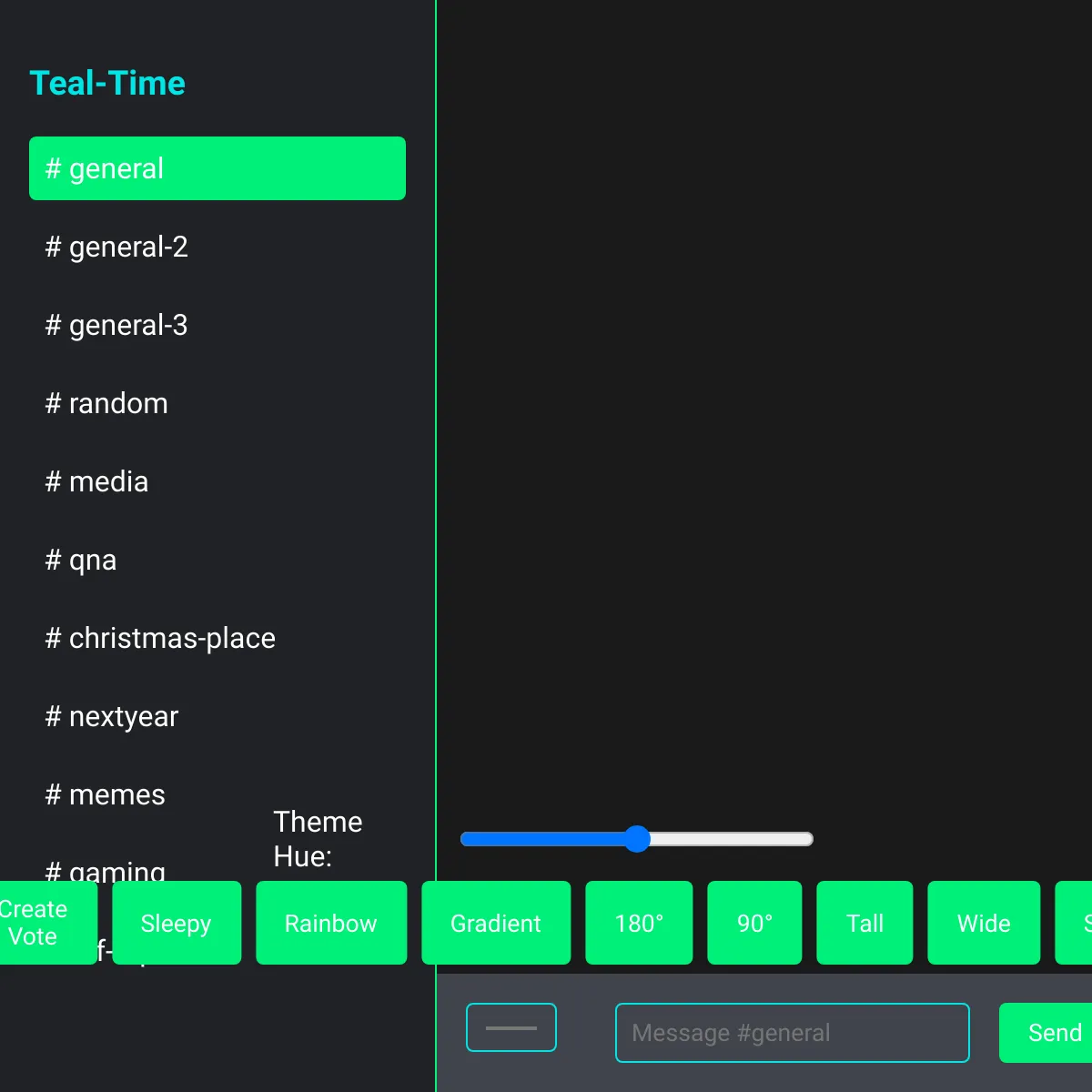Switch to the #general-3 channel
This screenshot has width=1092, height=1092.
116,325
